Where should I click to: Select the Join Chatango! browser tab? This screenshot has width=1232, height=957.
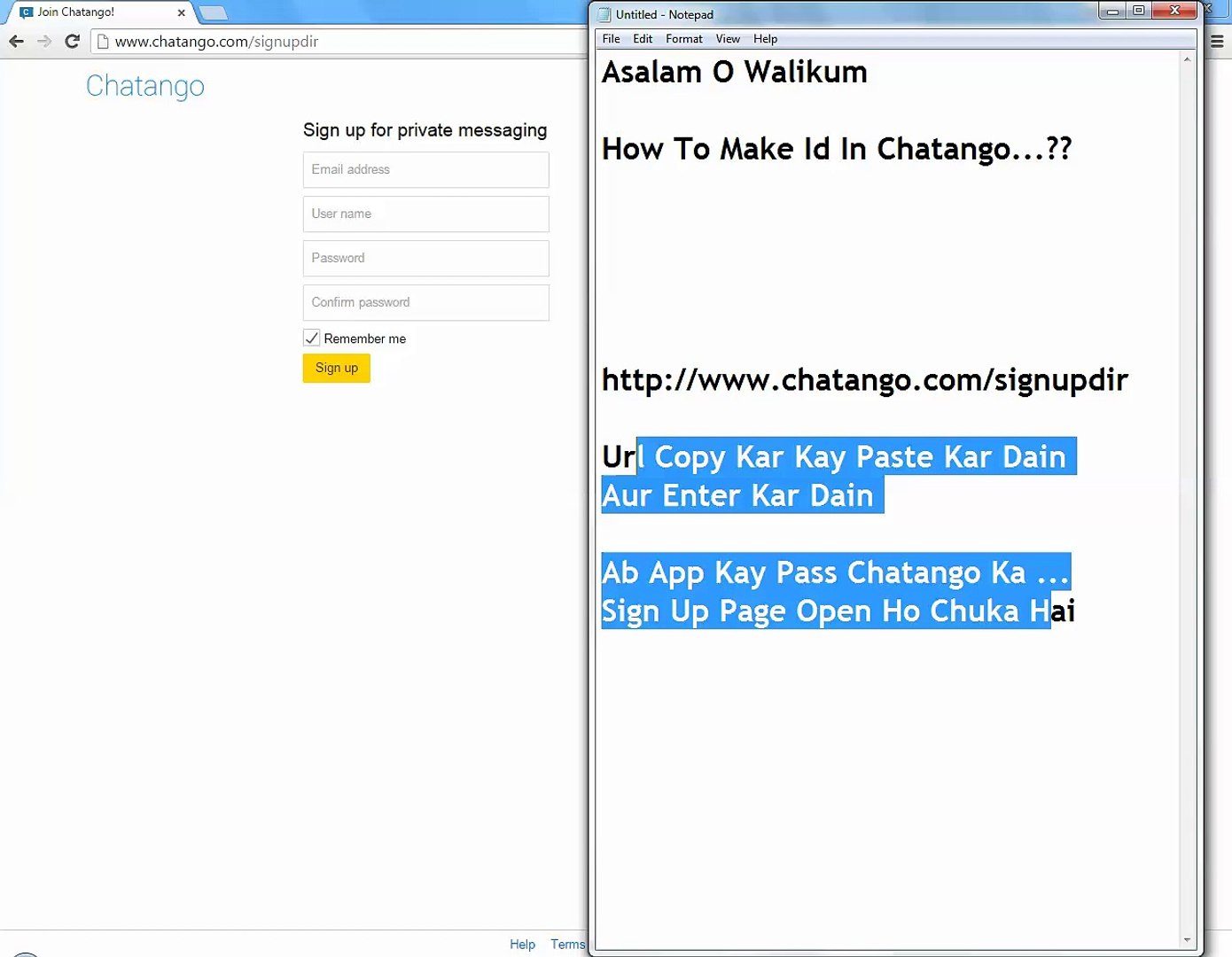pos(97,12)
